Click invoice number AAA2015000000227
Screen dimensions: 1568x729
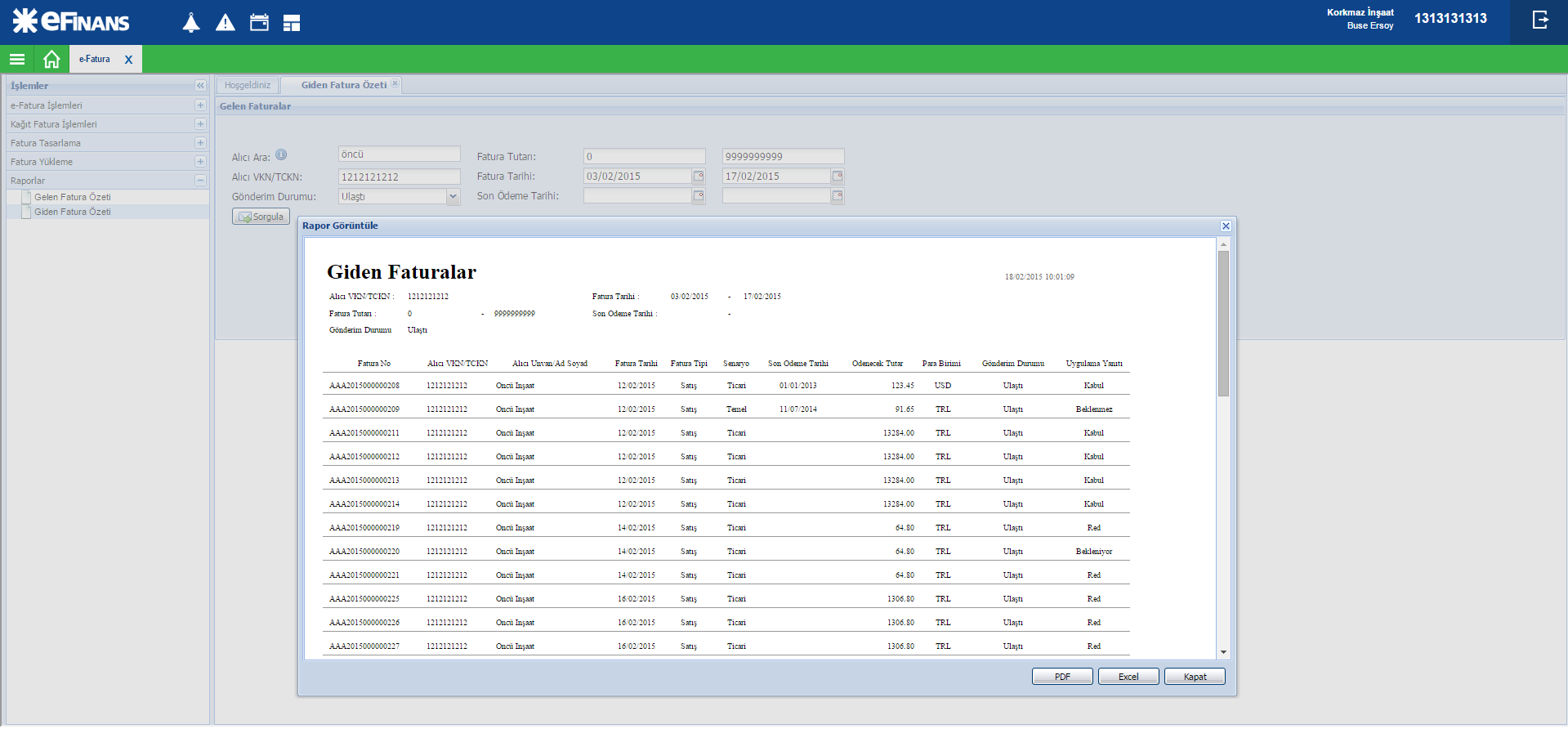click(364, 646)
